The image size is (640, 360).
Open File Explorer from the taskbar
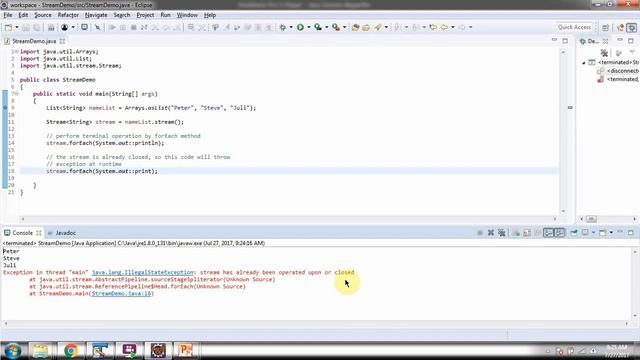pos(40,351)
